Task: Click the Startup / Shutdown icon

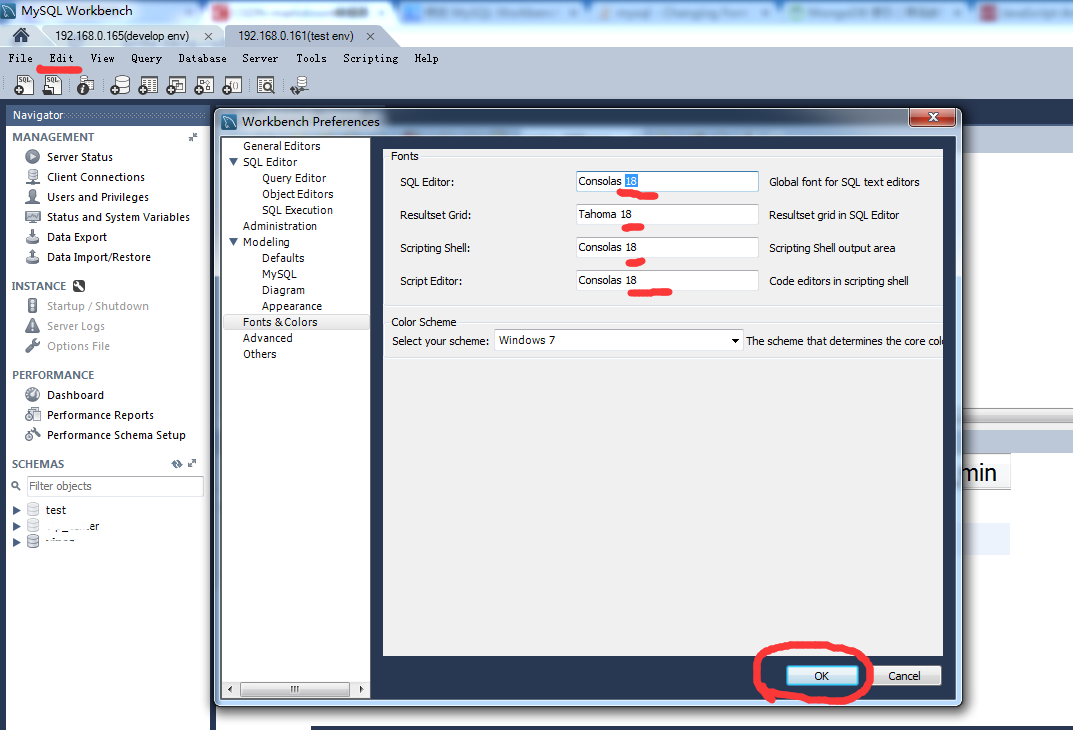Action: click(32, 306)
